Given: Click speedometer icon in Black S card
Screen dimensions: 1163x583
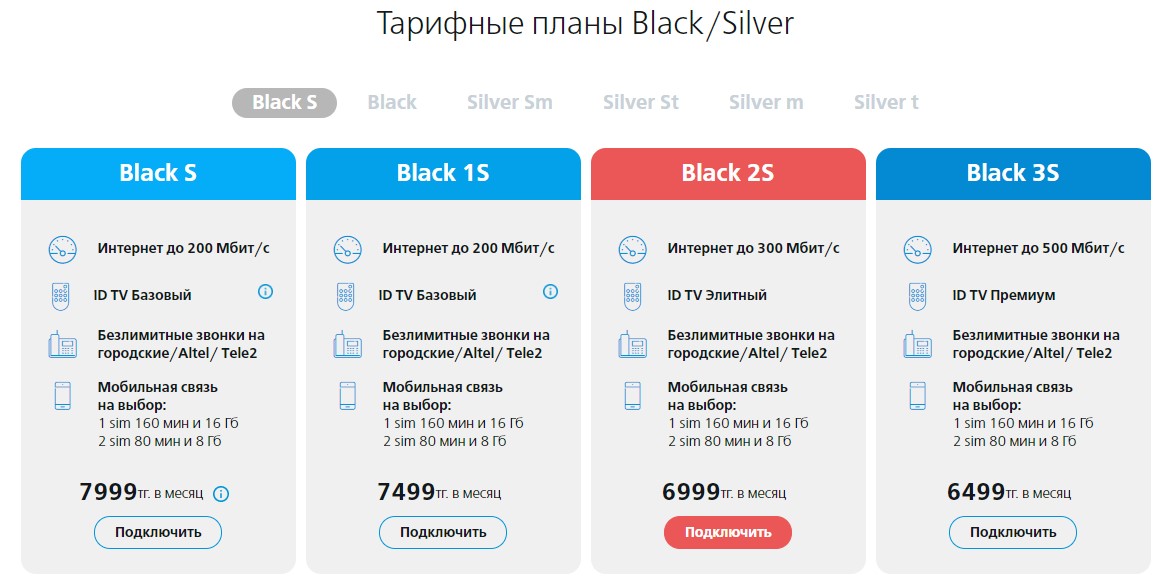Looking at the screenshot, I should coord(62,249).
